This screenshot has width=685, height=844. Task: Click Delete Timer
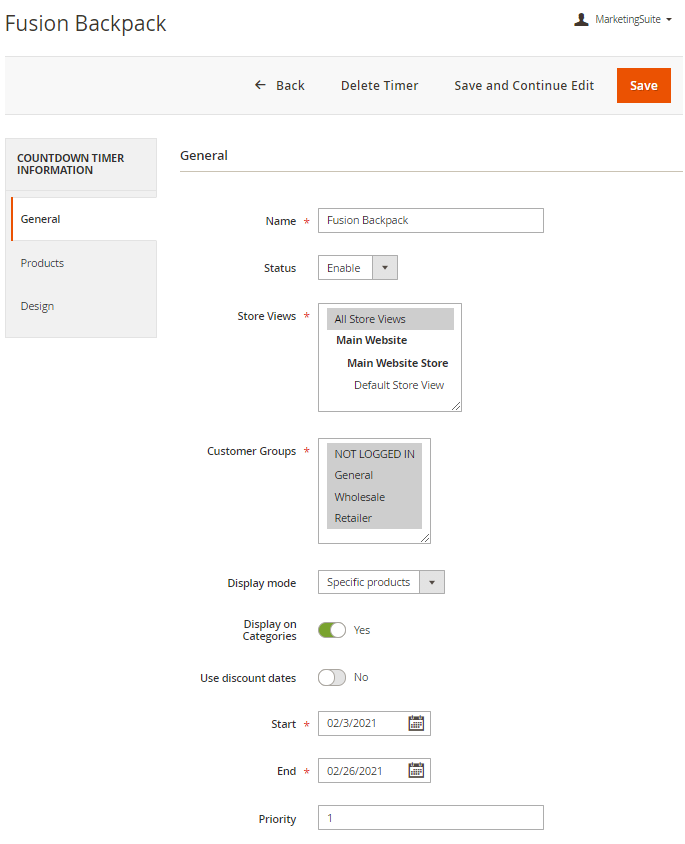point(379,85)
